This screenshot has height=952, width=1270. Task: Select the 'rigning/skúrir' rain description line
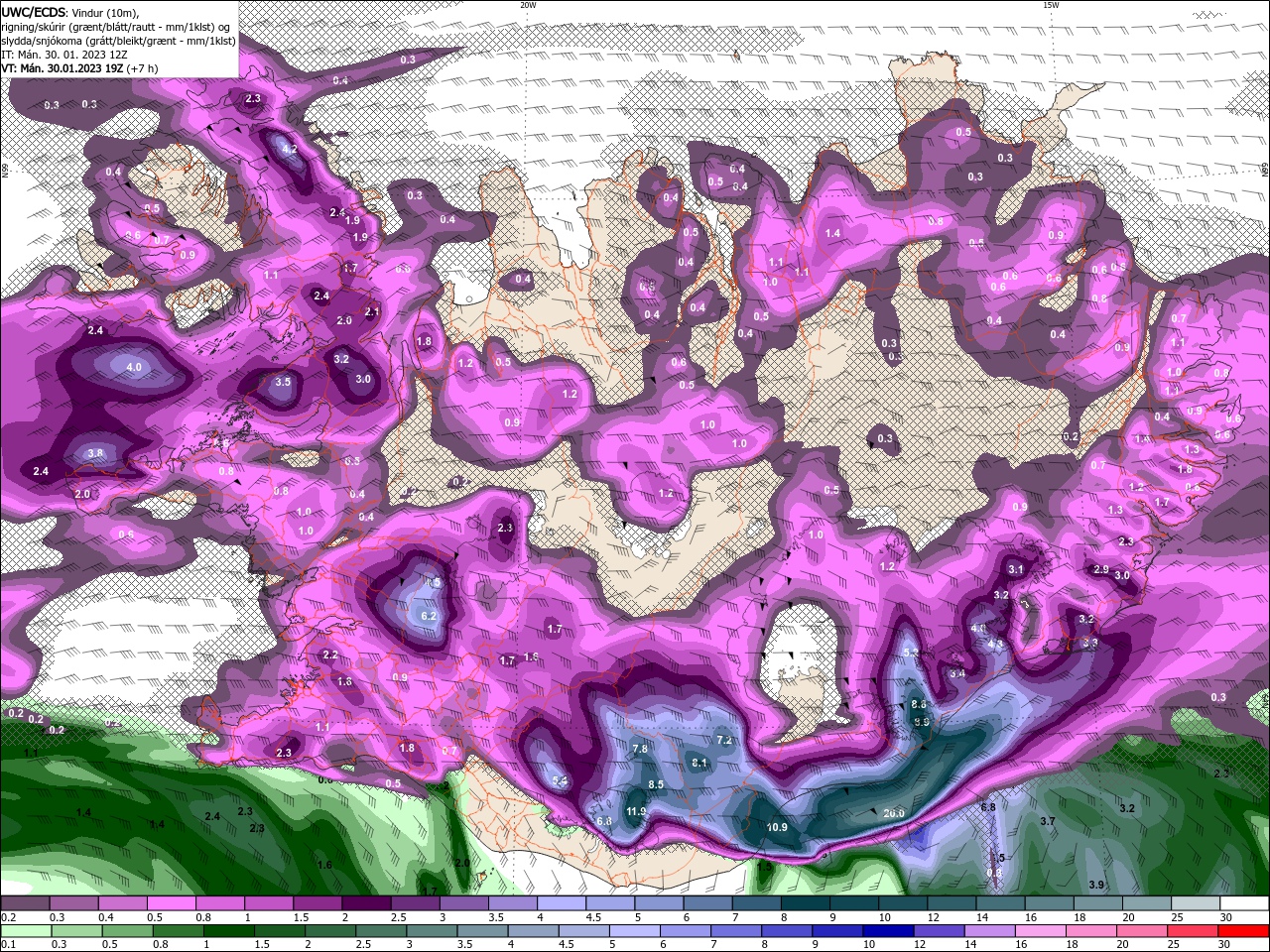[117, 27]
